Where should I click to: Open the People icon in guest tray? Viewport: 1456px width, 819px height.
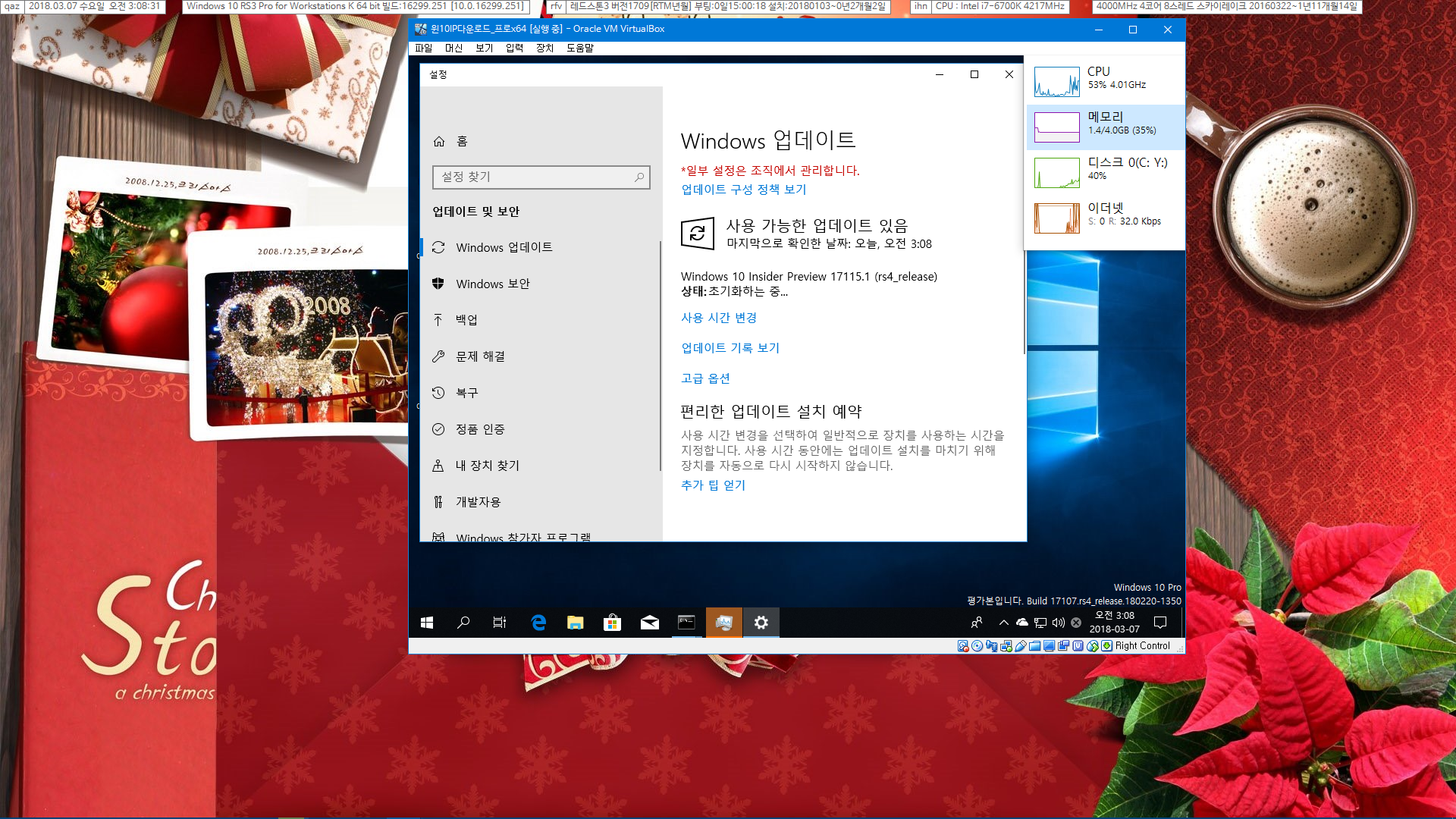[x=977, y=623]
